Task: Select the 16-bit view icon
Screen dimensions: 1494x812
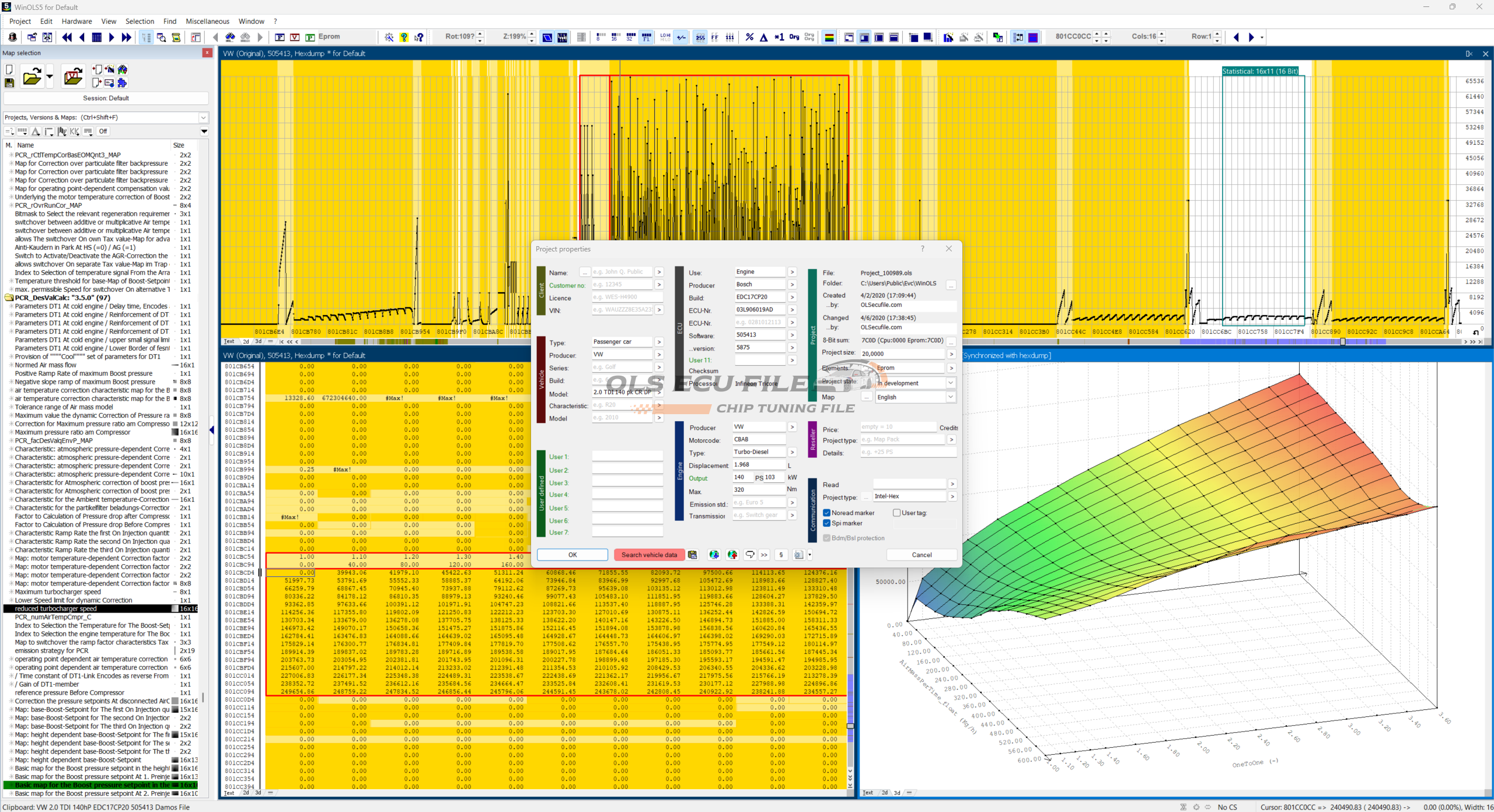Action: click(x=615, y=37)
